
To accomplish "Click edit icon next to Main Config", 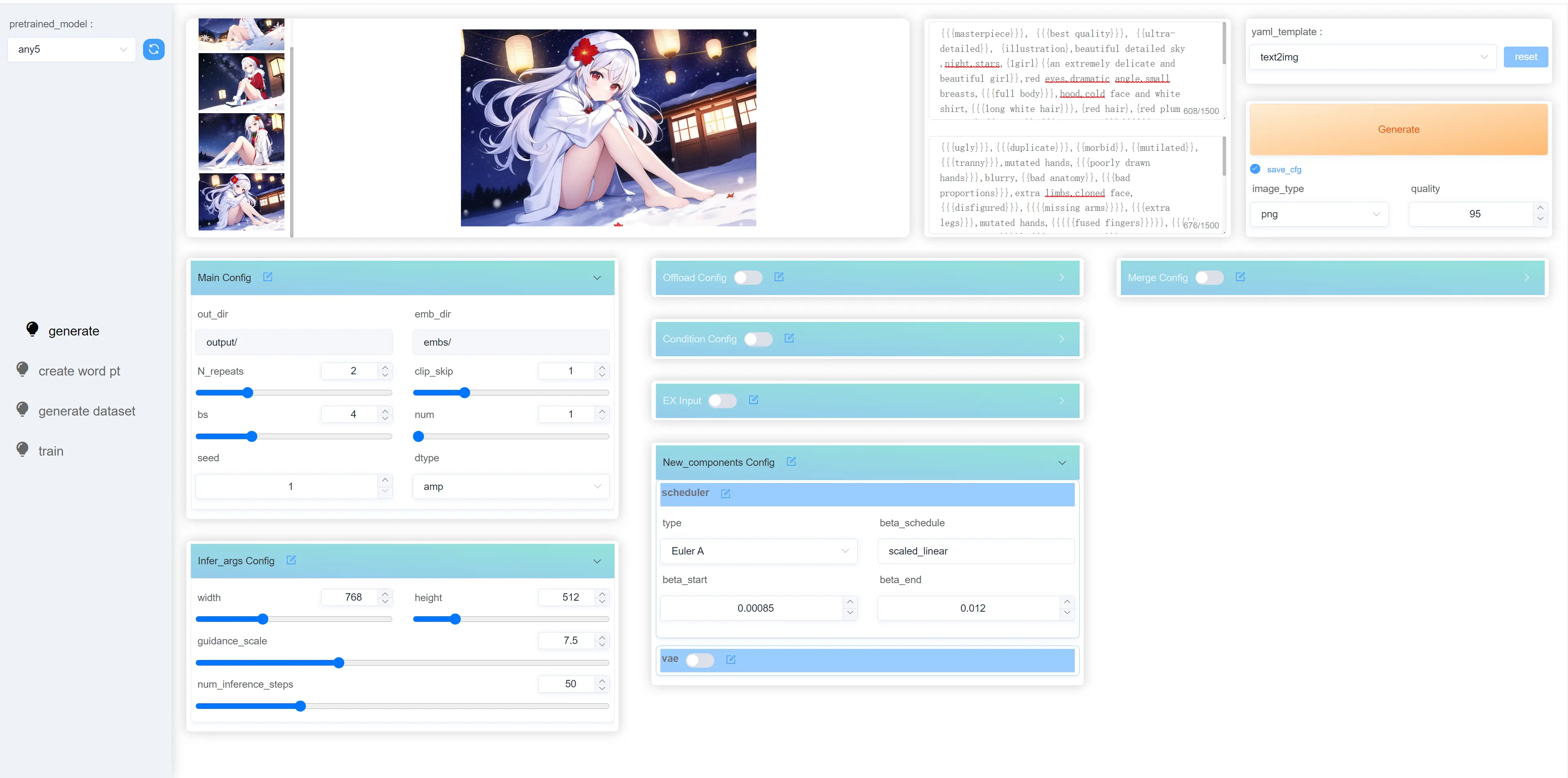I will [x=268, y=277].
